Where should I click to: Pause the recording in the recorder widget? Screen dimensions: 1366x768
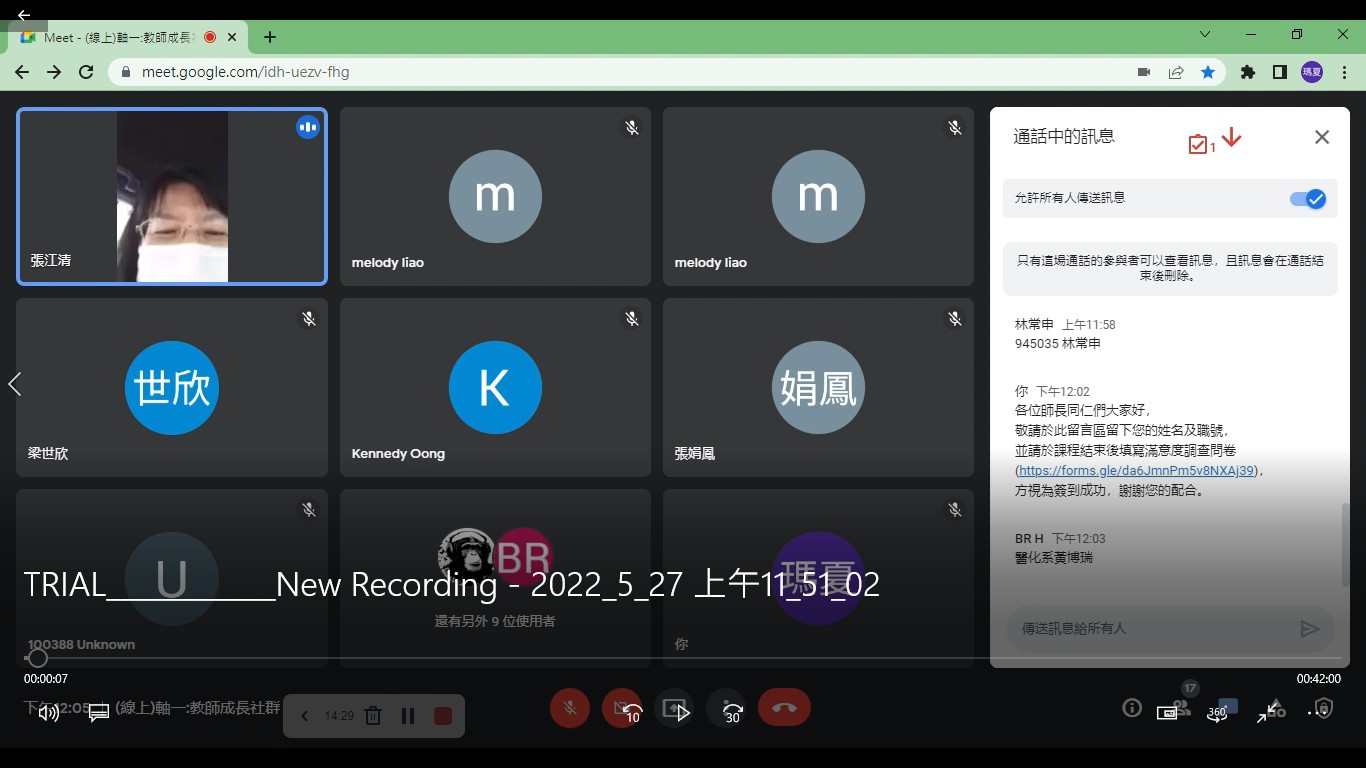pyautogui.click(x=408, y=716)
